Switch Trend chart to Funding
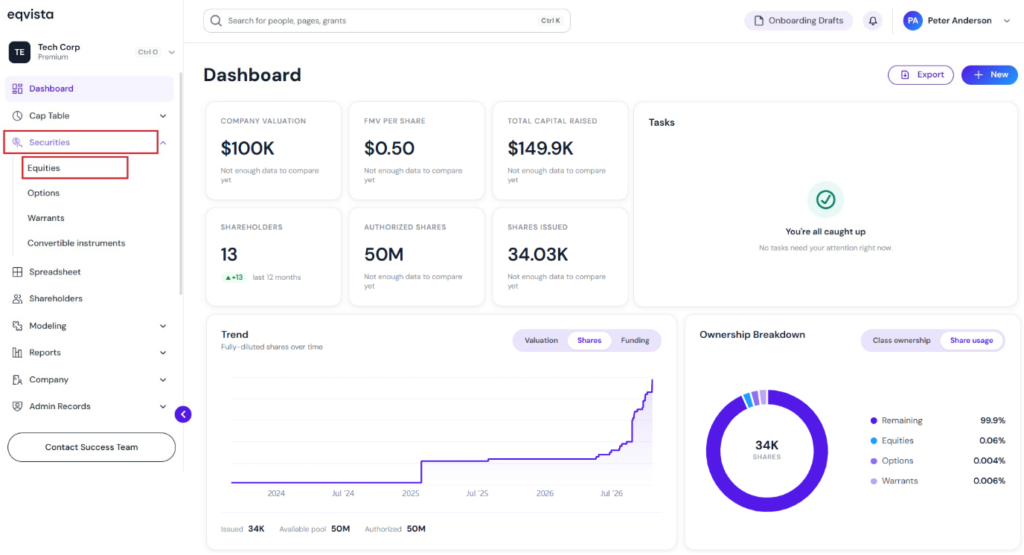This screenshot has width=1024, height=555. pyautogui.click(x=635, y=340)
